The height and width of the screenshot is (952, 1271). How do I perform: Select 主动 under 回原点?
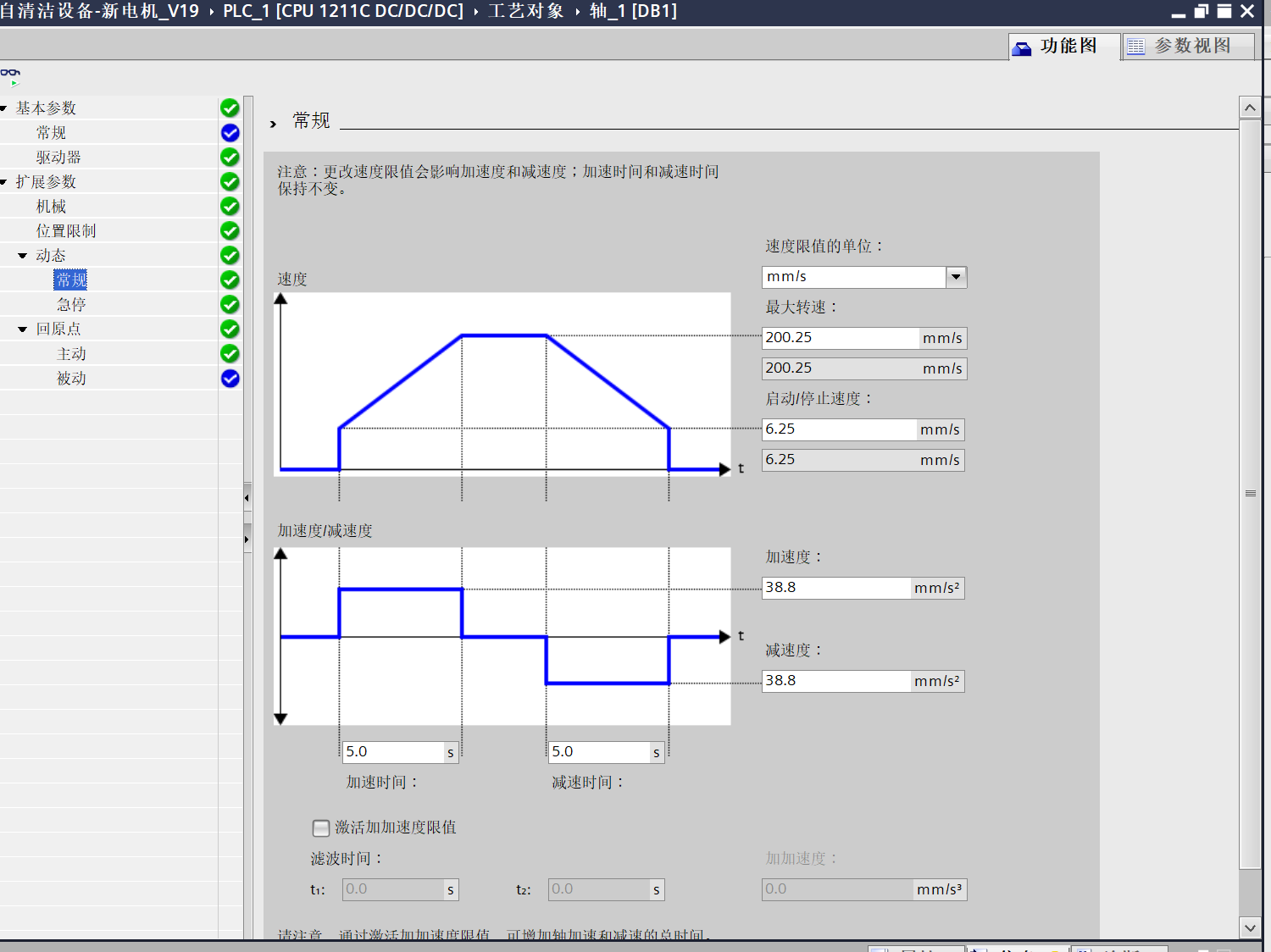(x=71, y=354)
